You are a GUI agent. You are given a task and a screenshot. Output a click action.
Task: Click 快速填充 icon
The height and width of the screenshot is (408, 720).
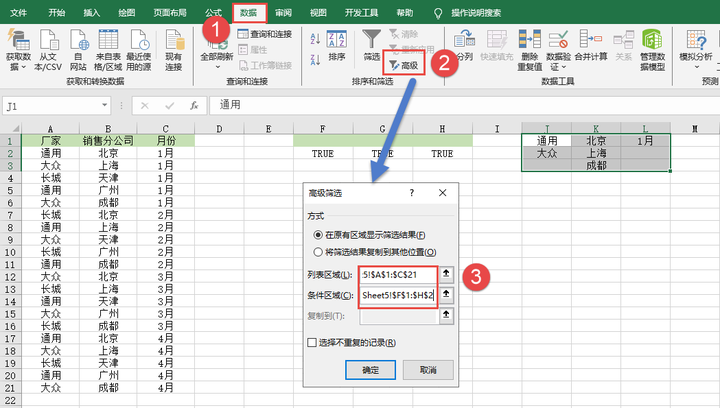497,40
